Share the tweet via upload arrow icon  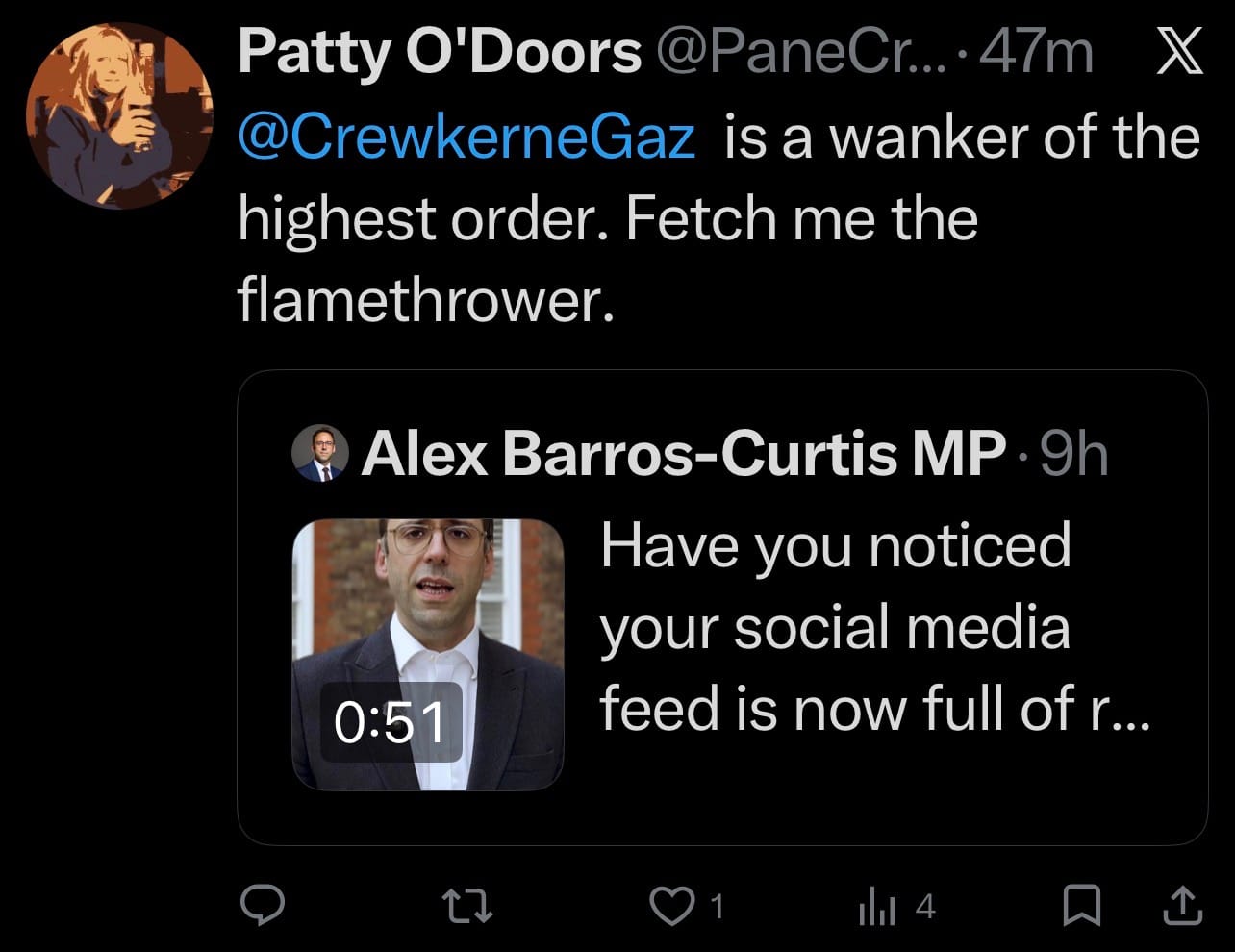pos(1181,905)
